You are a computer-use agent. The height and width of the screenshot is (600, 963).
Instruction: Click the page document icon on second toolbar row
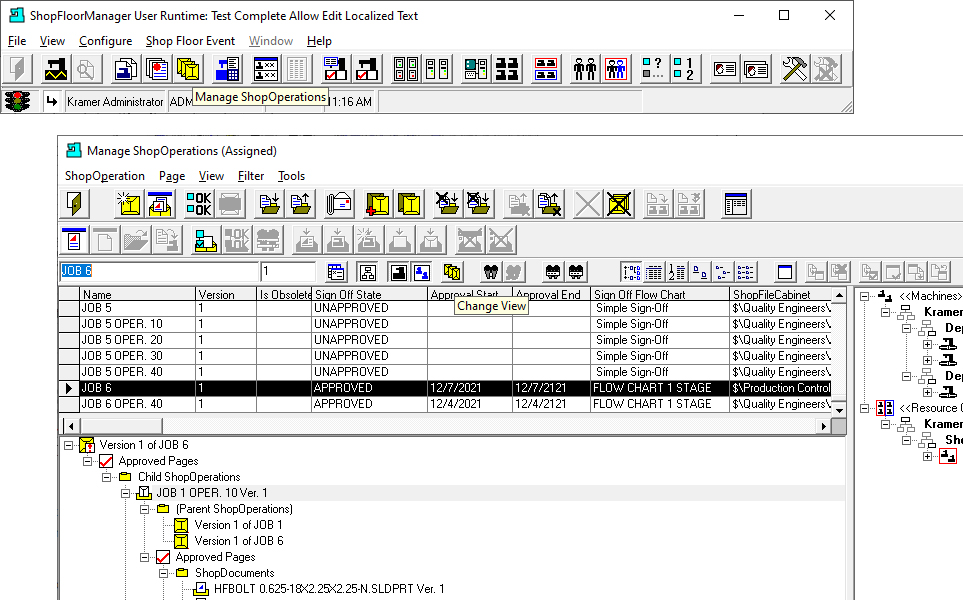coord(75,240)
